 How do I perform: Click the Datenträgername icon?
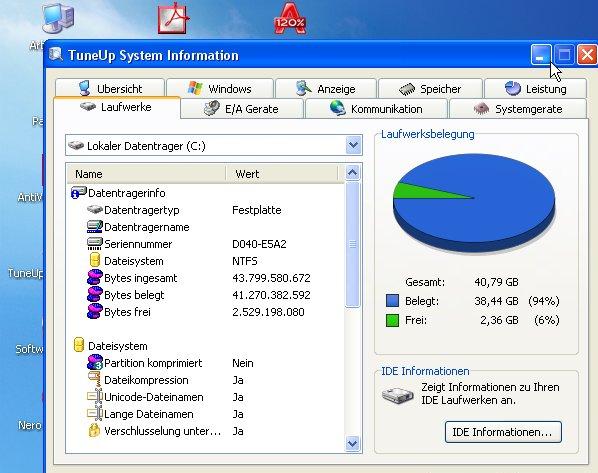coord(95,227)
